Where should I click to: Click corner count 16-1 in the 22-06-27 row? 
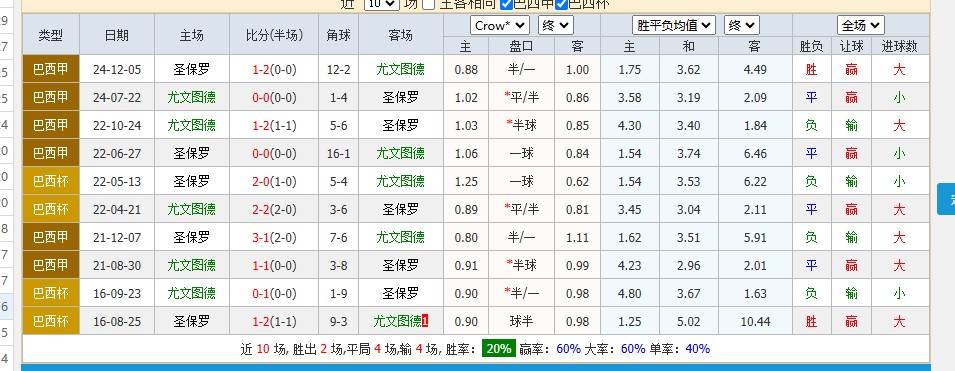click(x=339, y=154)
